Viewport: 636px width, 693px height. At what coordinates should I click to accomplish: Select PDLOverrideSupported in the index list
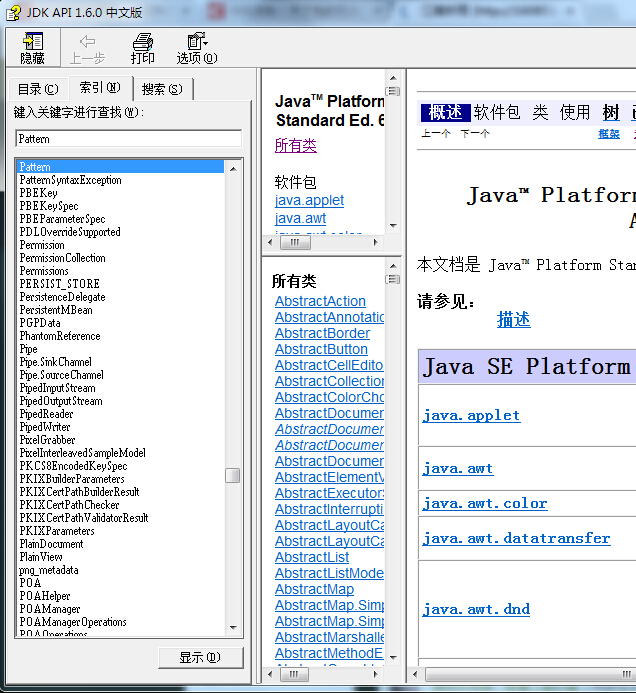pos(70,232)
